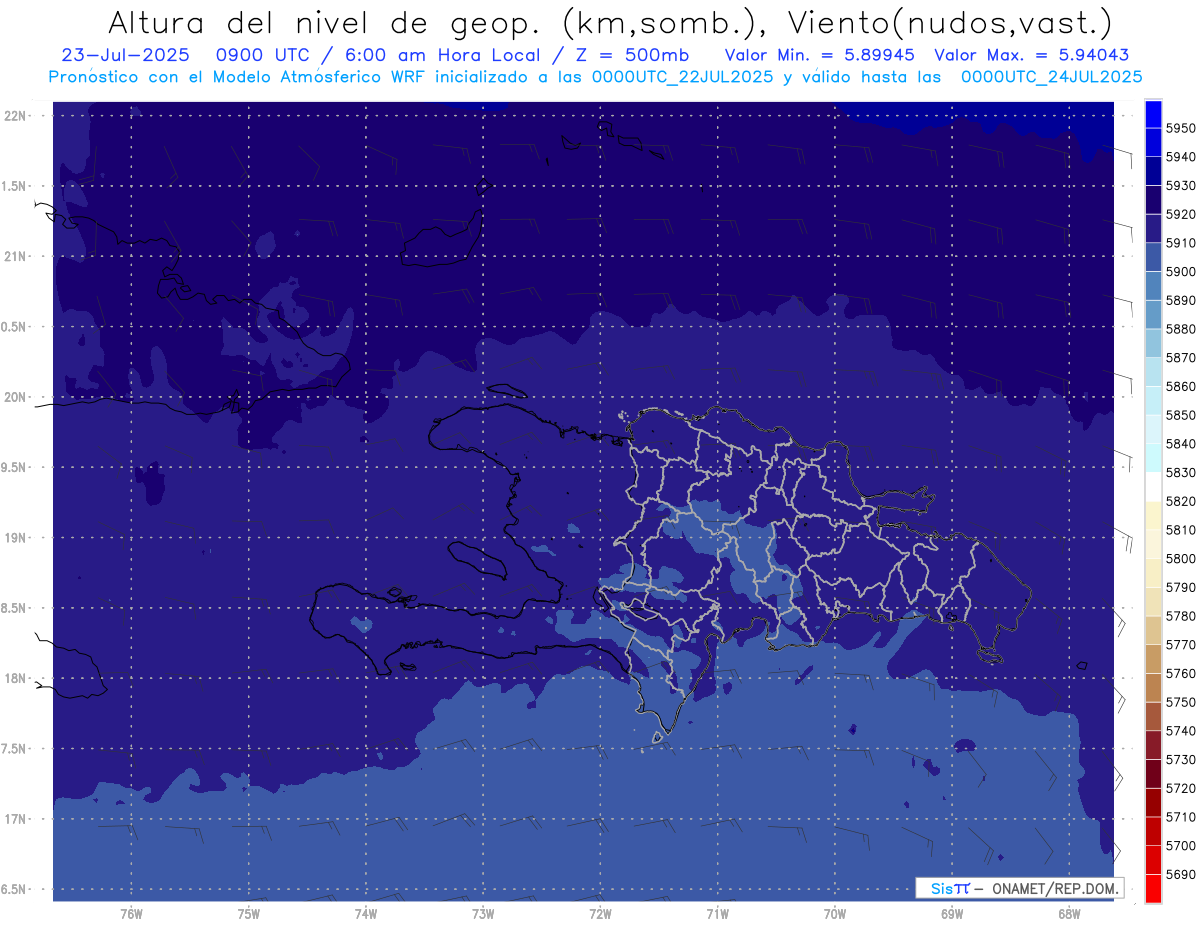Screen dimensions: 1200x927
Task: Click the brightest blue swatch above 5950
Action: coord(1153,114)
